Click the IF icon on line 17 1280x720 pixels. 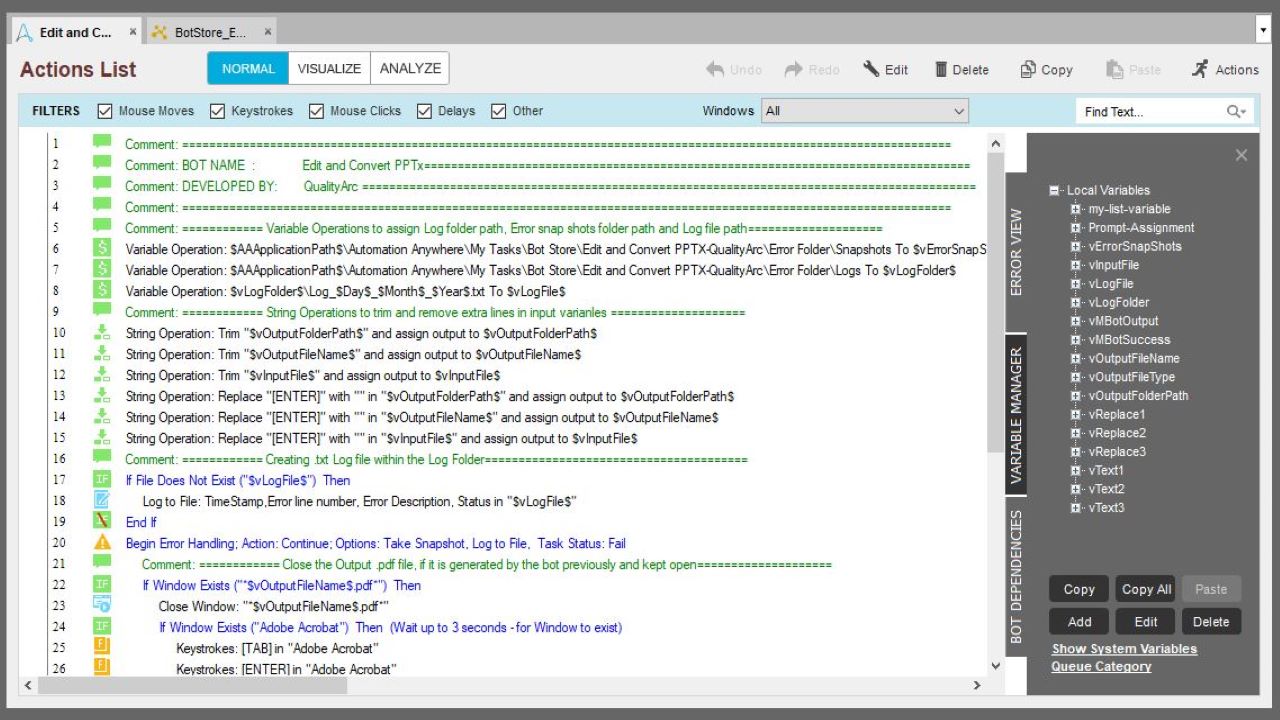click(x=102, y=479)
